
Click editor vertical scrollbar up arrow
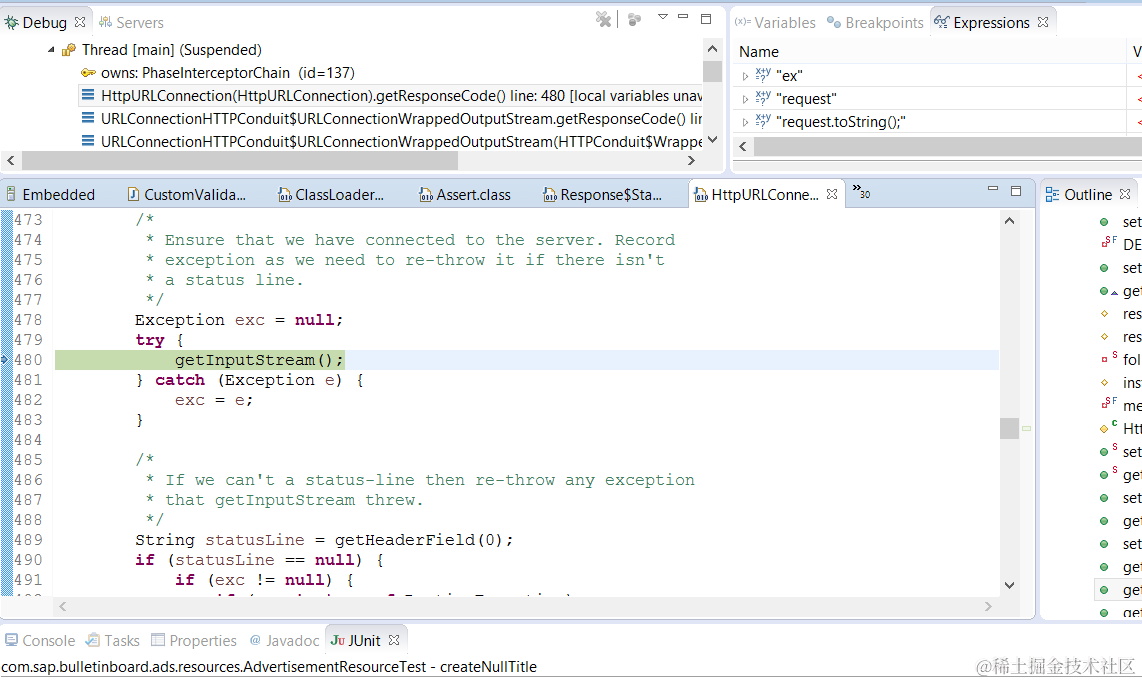[1009, 221]
